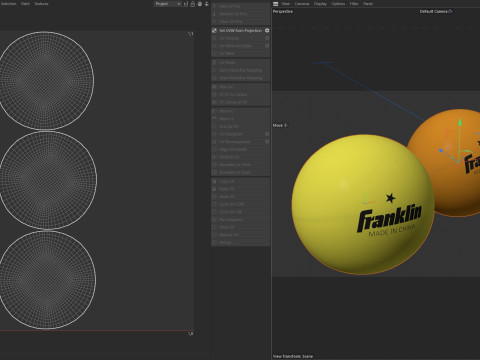Open the Textures menu
Viewport: 480px width, 360px height.
[42, 4]
